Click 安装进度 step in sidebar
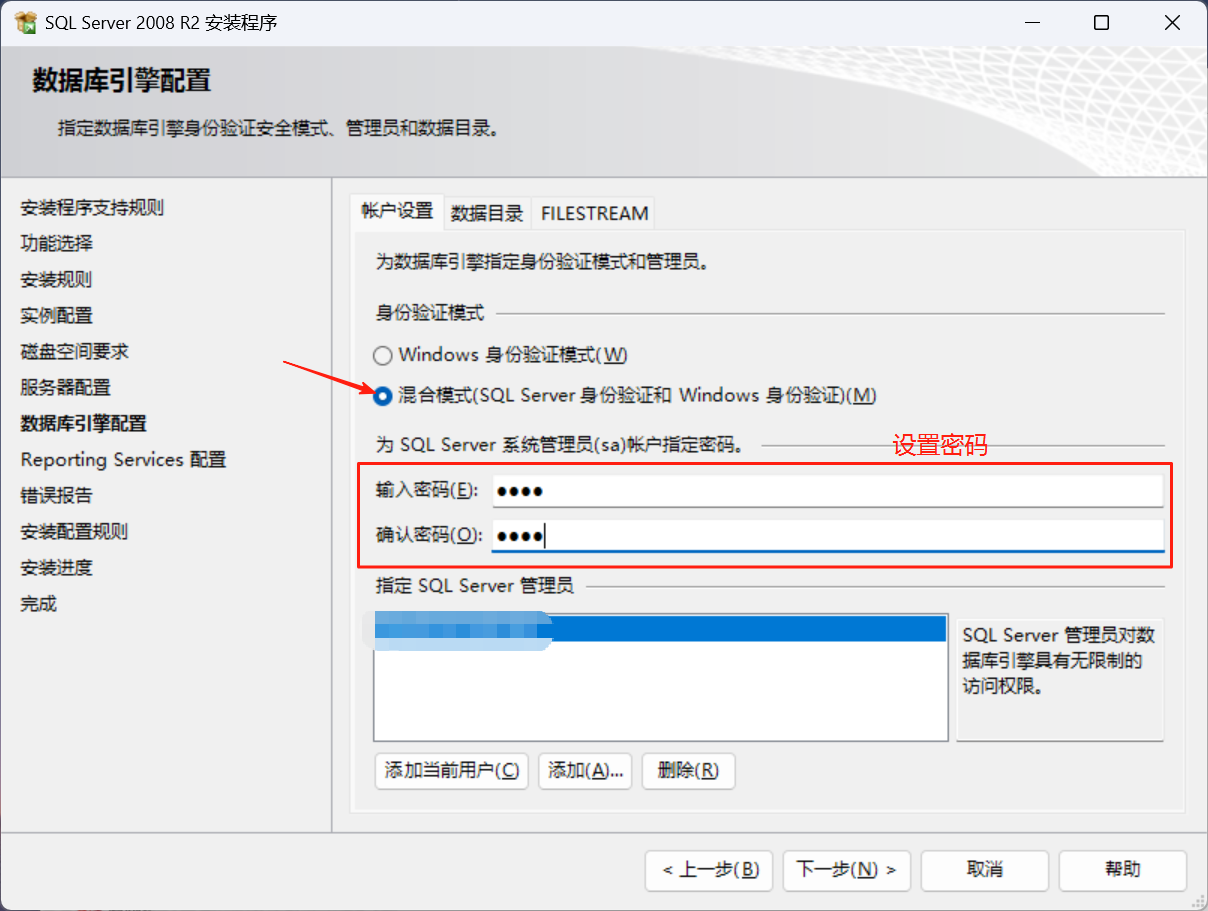The image size is (1208, 911). tap(57, 568)
